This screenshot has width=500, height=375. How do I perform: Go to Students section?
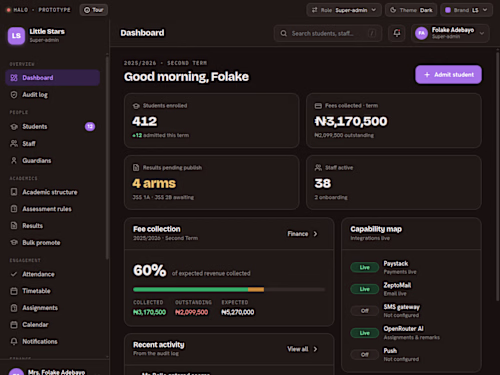click(x=52, y=127)
